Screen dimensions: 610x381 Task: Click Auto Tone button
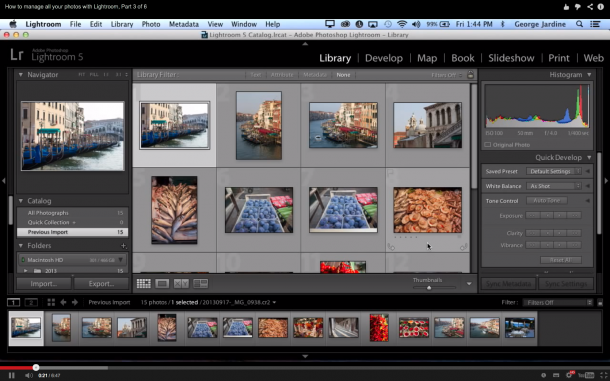[x=547, y=200]
